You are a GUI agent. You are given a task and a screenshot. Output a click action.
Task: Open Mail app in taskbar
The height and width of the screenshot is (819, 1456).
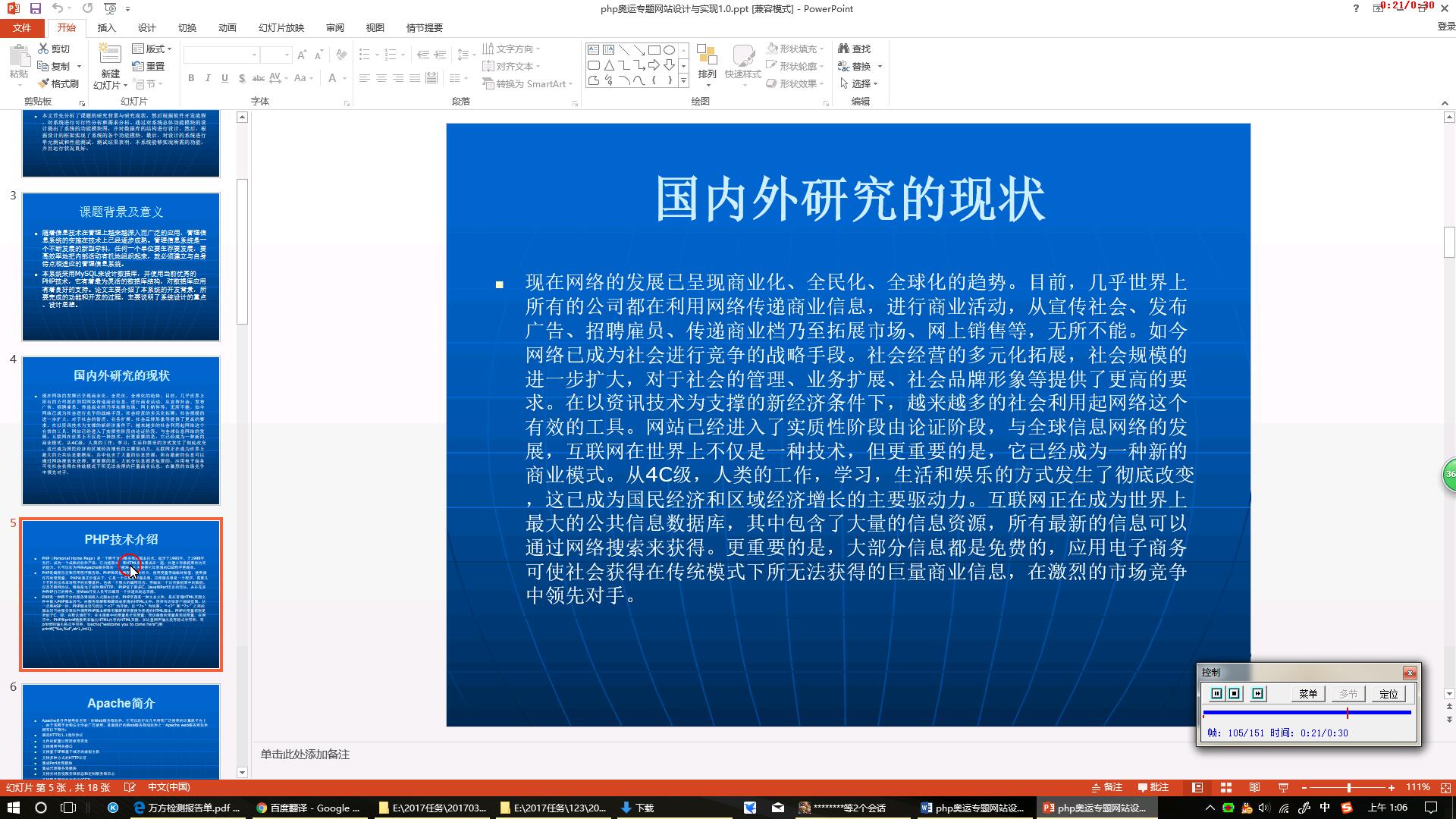tap(778, 808)
